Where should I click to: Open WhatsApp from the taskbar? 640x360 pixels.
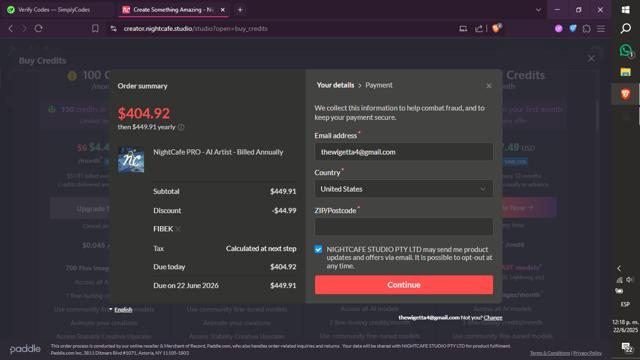[626, 50]
